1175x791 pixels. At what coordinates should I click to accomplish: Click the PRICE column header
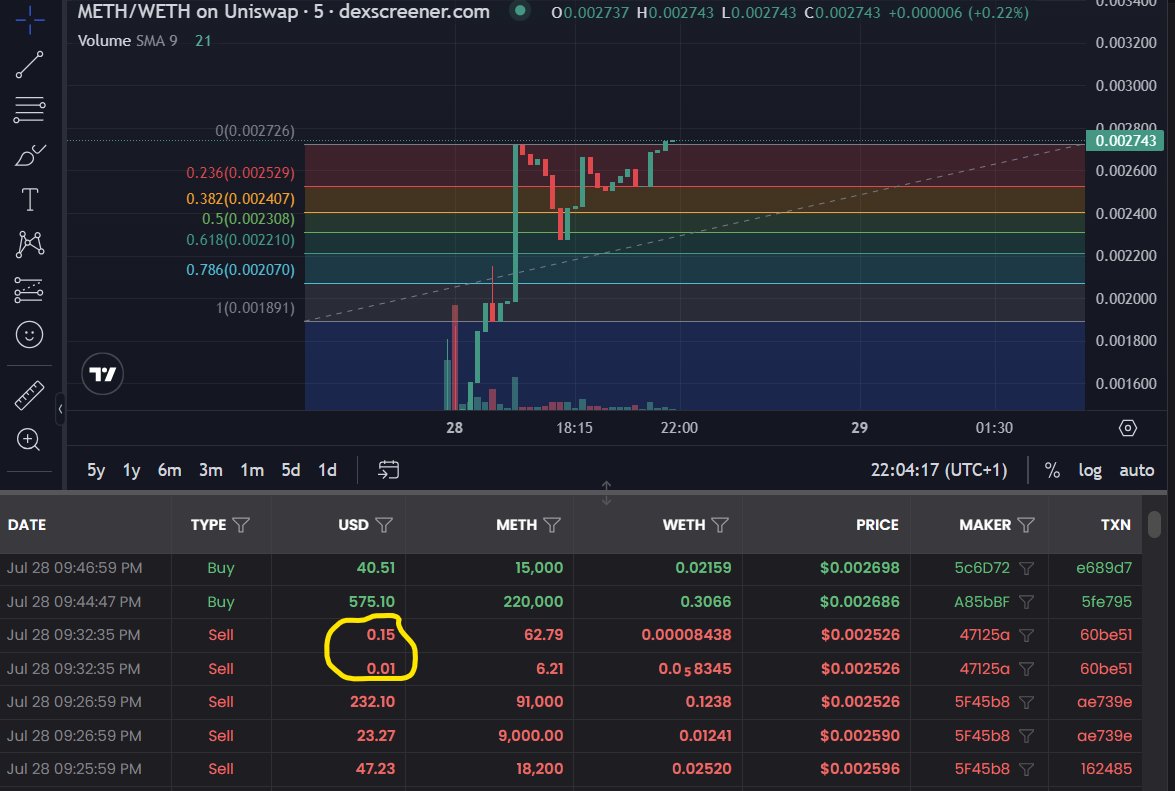877,524
